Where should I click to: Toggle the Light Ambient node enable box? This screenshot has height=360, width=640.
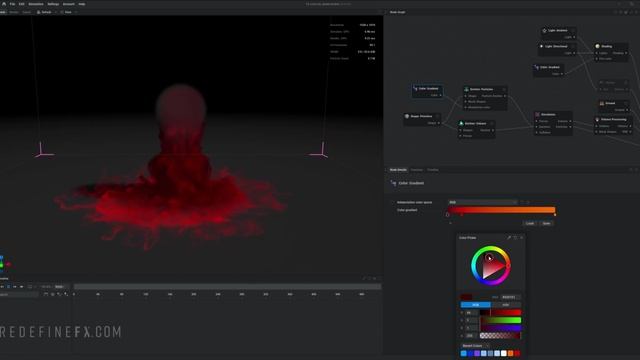point(573,31)
